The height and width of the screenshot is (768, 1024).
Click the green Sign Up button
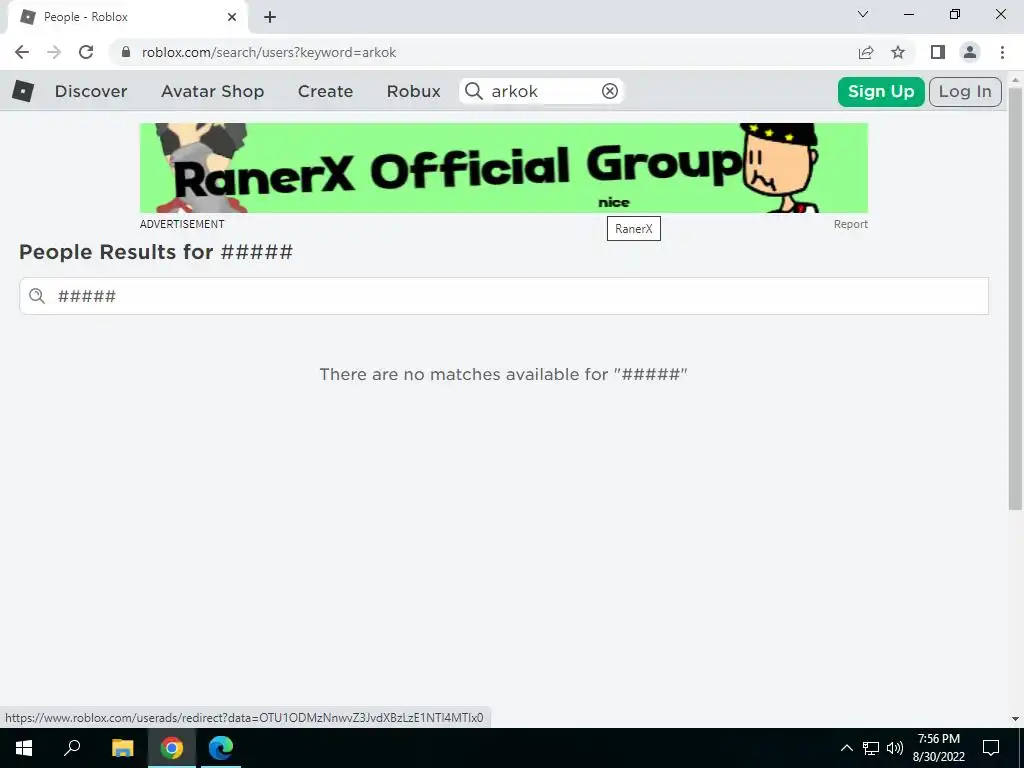click(881, 91)
